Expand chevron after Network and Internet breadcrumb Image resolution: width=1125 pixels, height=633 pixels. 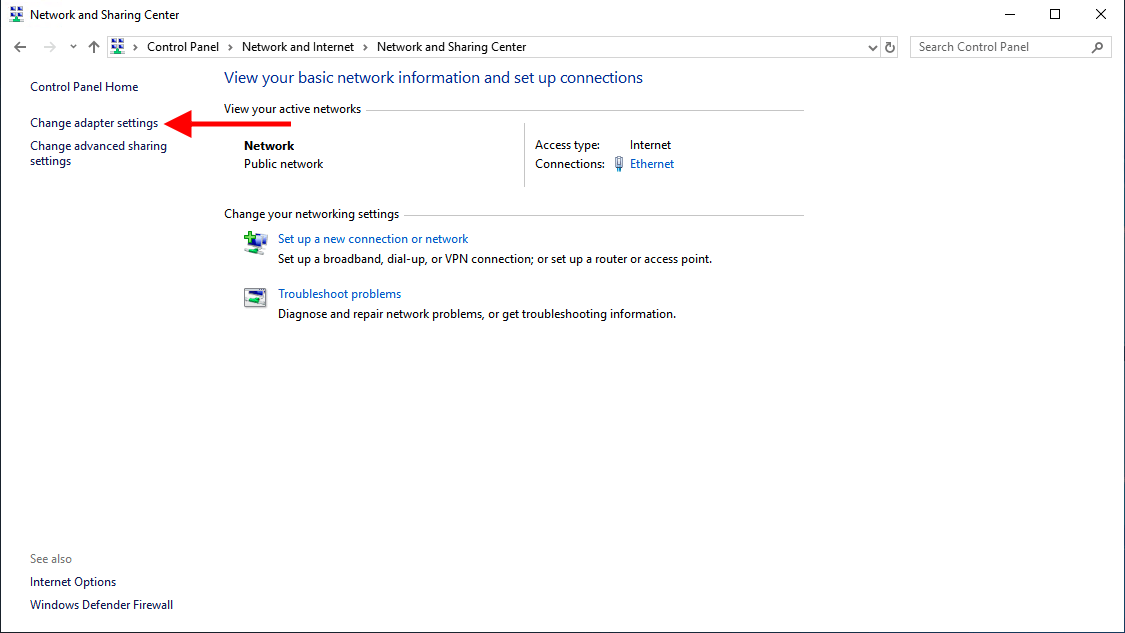click(365, 47)
